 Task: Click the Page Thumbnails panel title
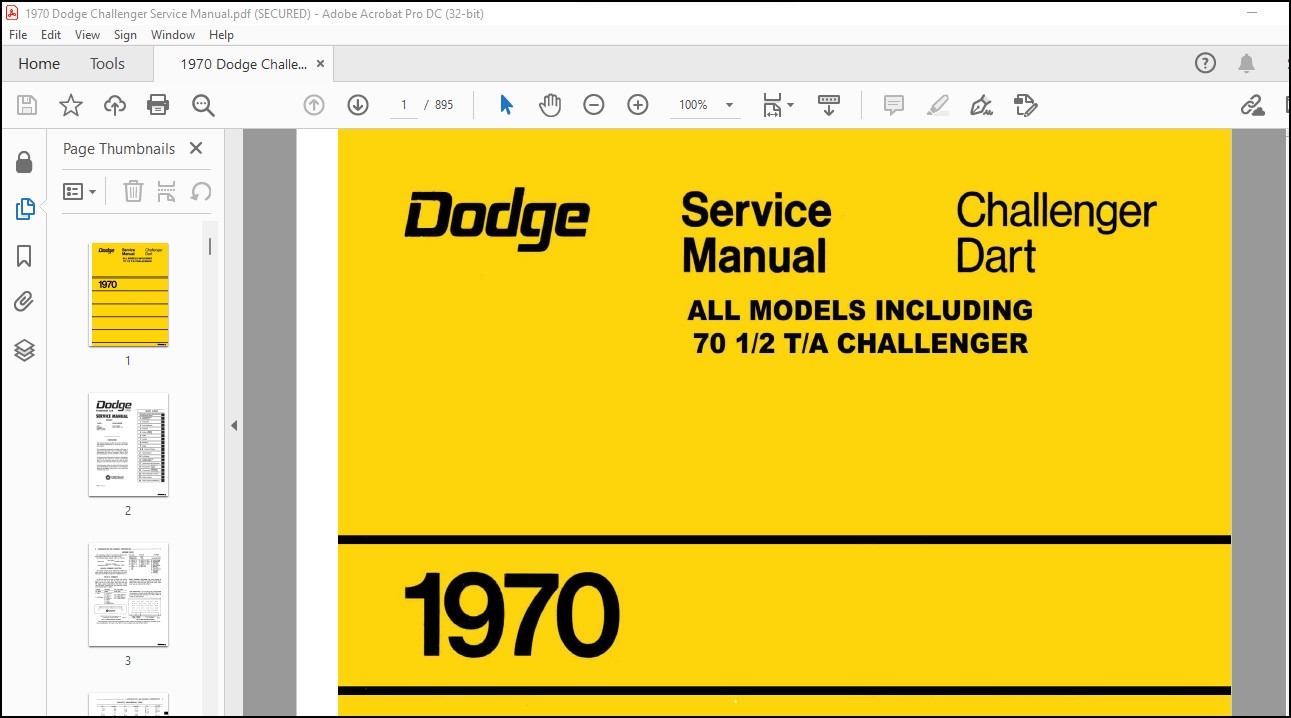119,148
